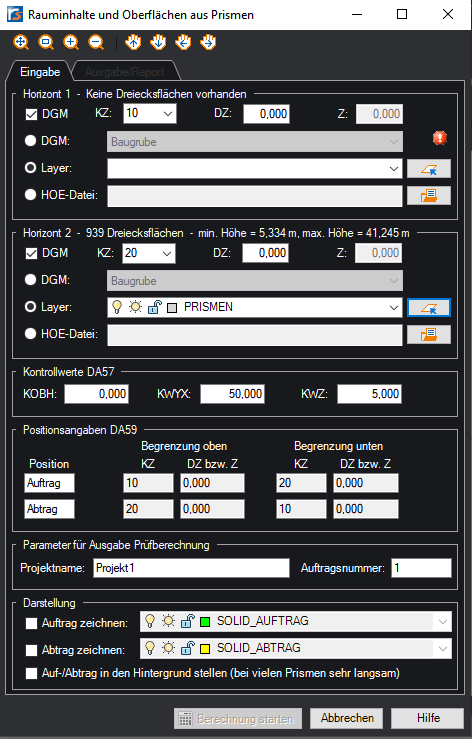The image size is (472, 739).
Task: Enable the Auftrag zeichnen checkbox
Action: click(31, 624)
